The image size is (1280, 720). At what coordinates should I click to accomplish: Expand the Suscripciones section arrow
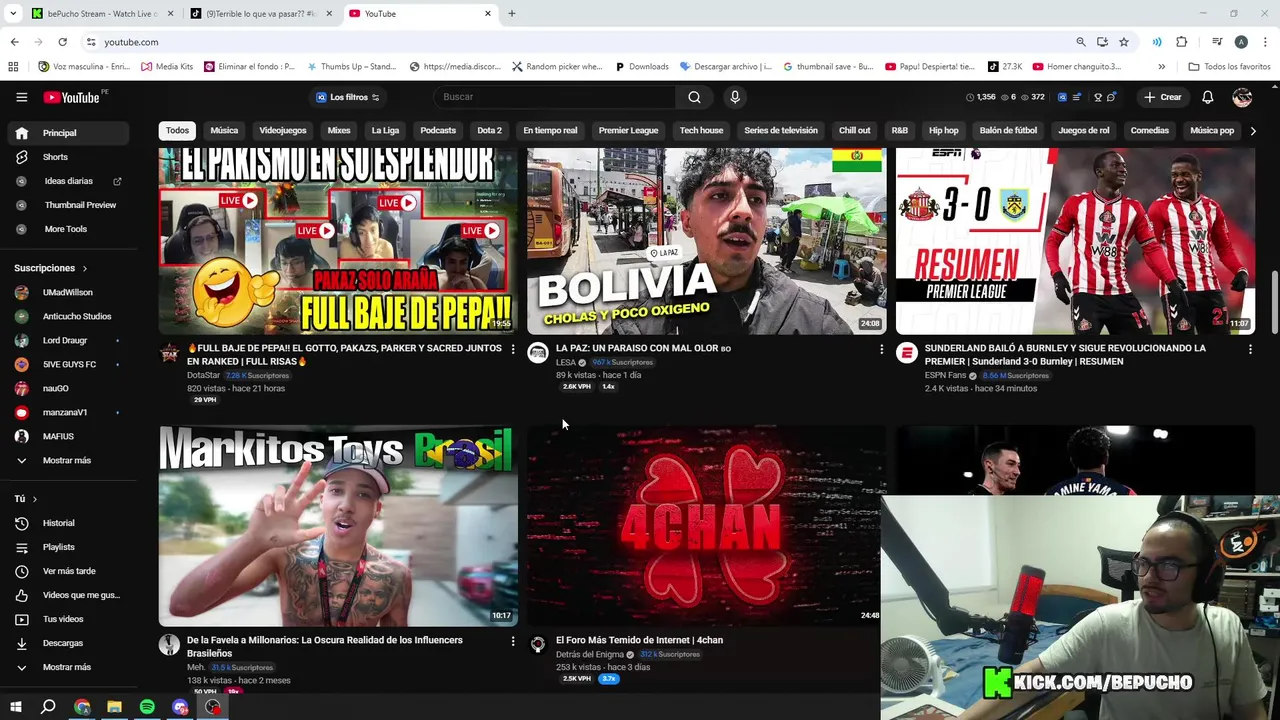tap(85, 268)
